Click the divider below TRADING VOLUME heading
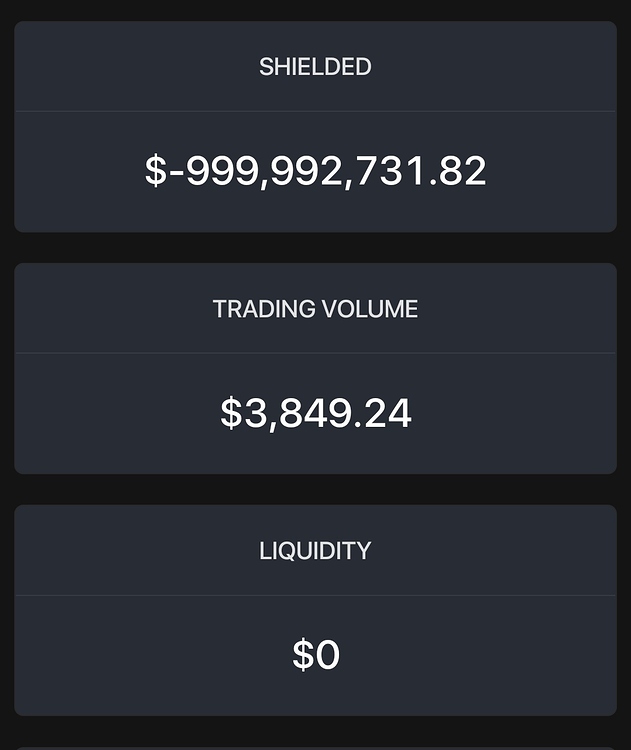Viewport: 631px width, 750px height. 315,353
